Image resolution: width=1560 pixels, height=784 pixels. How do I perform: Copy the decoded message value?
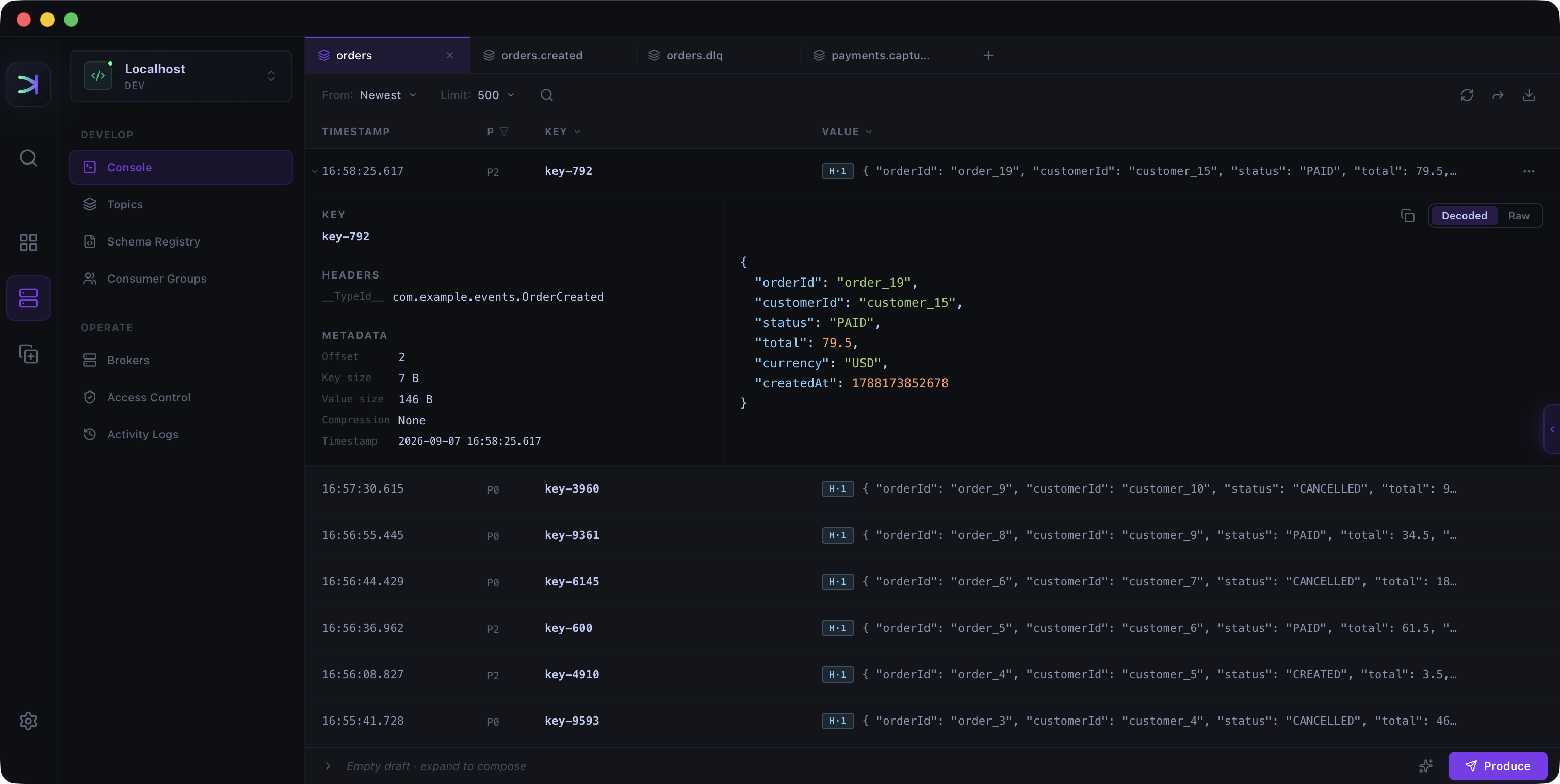tap(1407, 216)
